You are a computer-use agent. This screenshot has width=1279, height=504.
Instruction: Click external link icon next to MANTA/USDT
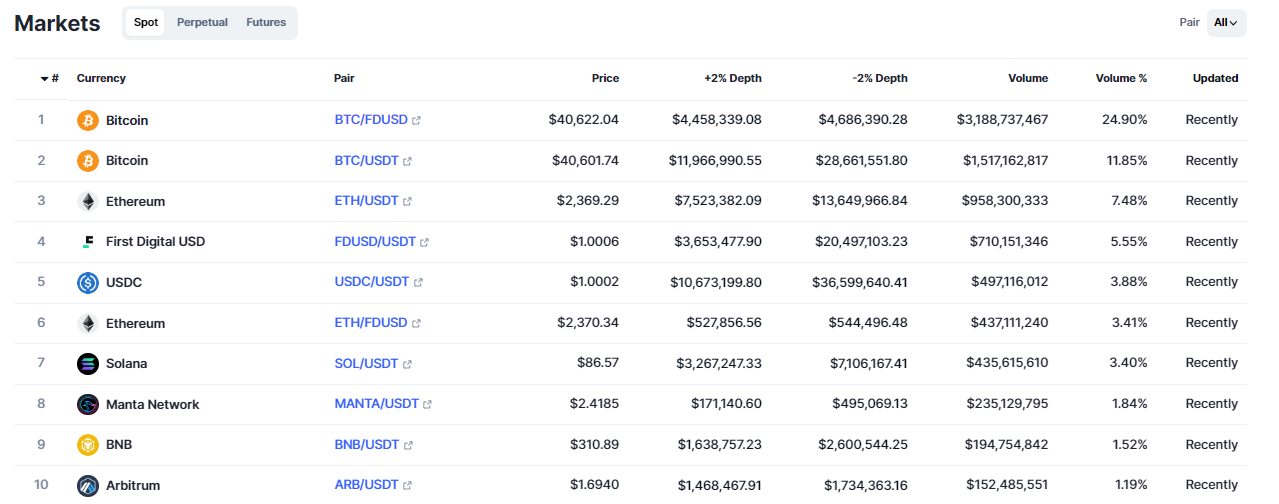point(428,405)
